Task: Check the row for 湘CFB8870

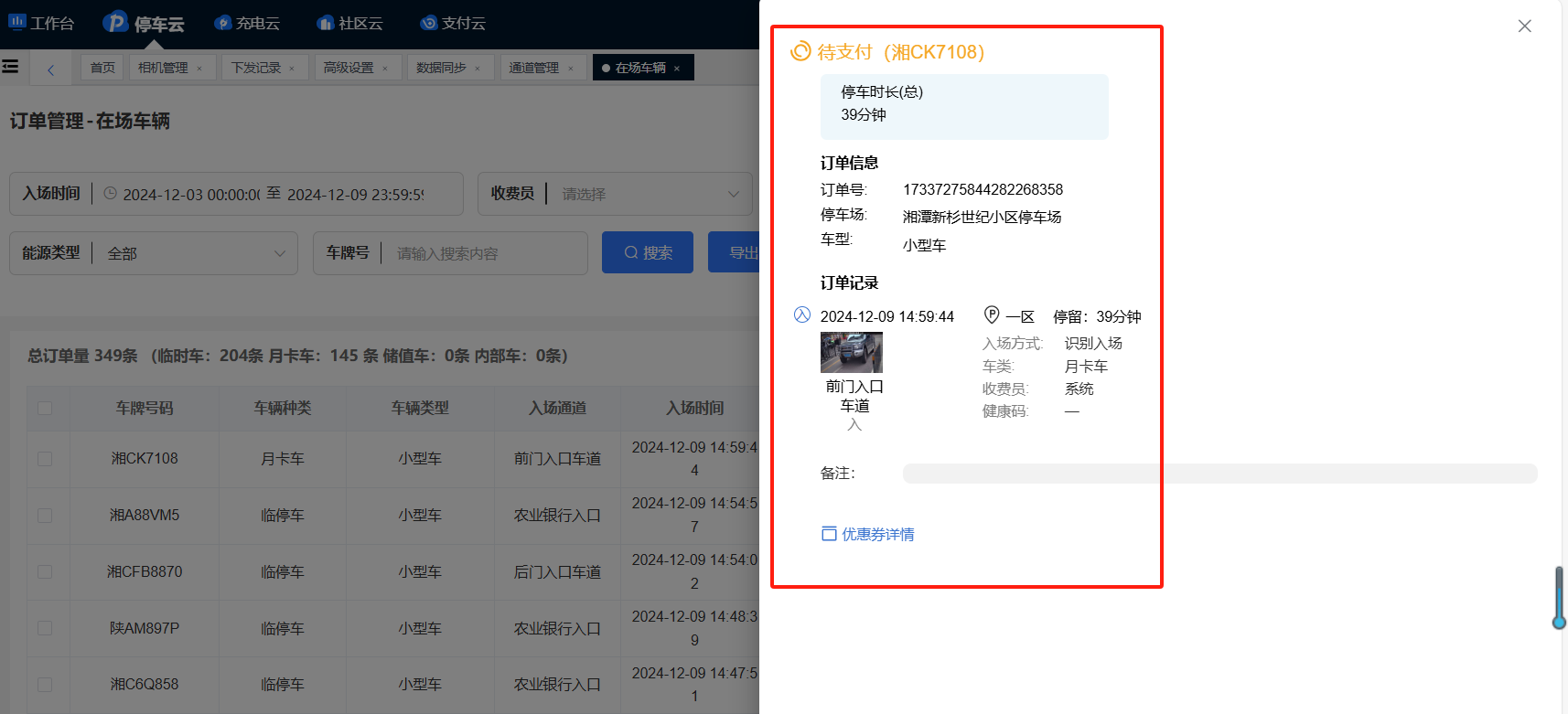Action: 45,572
